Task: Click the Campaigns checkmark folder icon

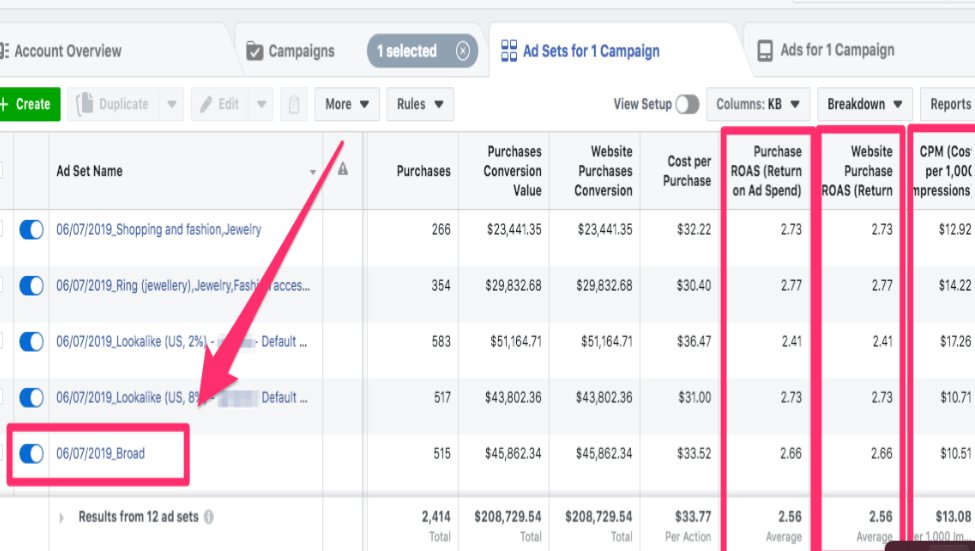Action: click(x=254, y=51)
